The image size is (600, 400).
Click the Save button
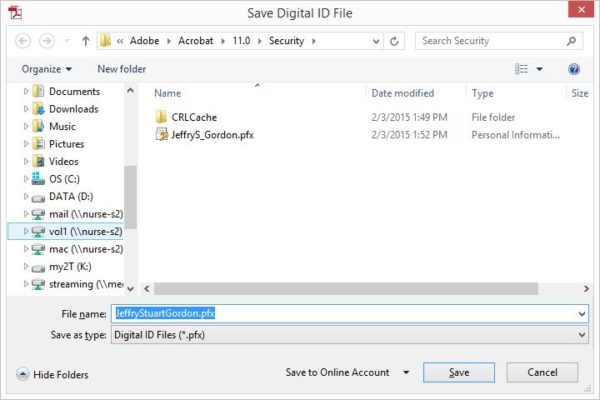(459, 372)
